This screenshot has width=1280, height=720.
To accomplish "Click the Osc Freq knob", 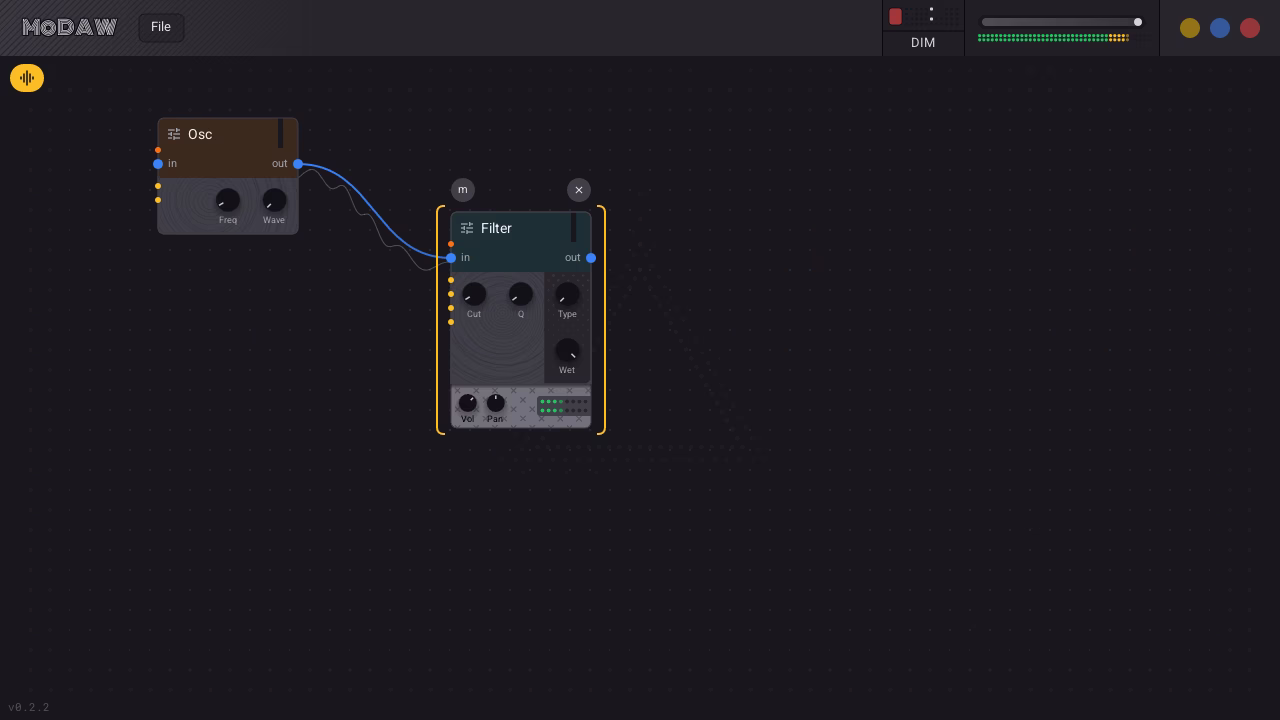I will click(x=228, y=200).
